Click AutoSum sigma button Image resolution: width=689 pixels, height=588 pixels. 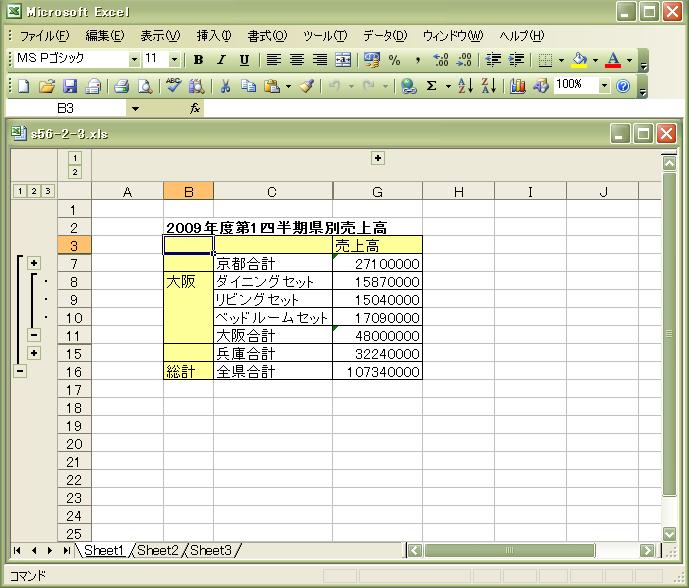[432, 86]
